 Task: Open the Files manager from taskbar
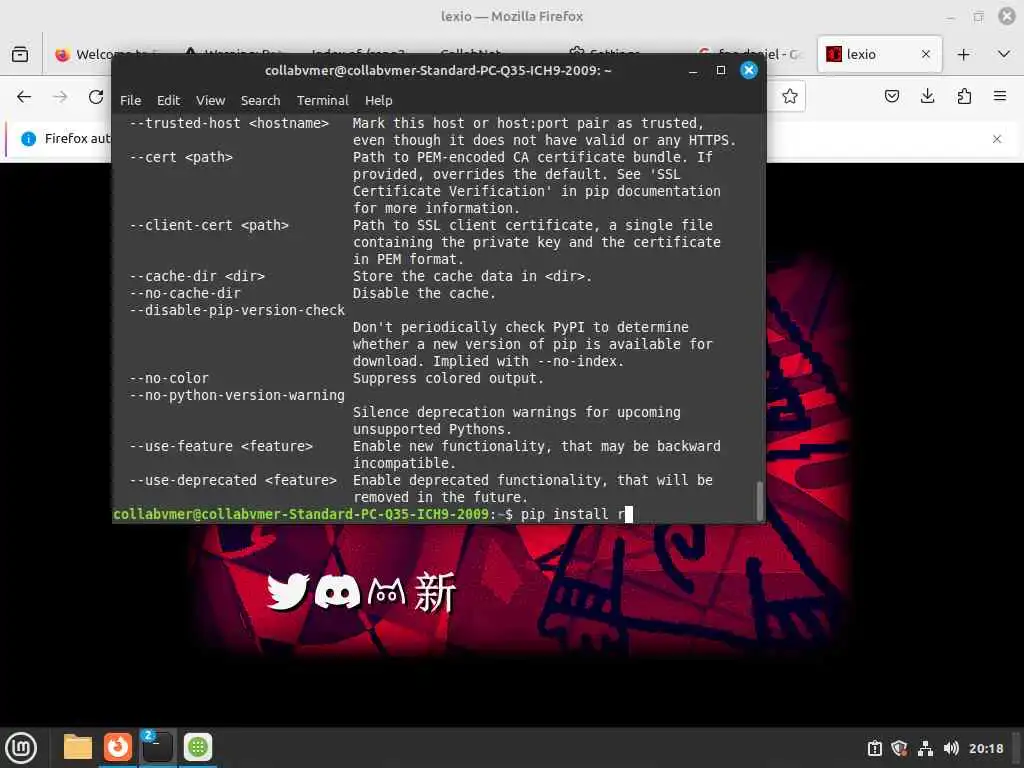click(x=78, y=747)
